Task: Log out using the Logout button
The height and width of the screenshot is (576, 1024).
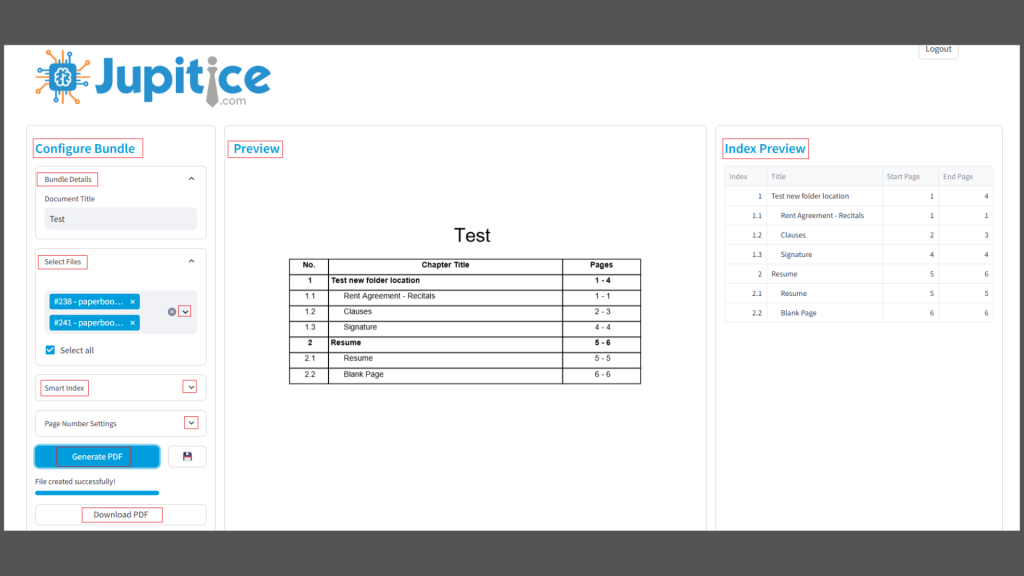Action: [x=938, y=50]
